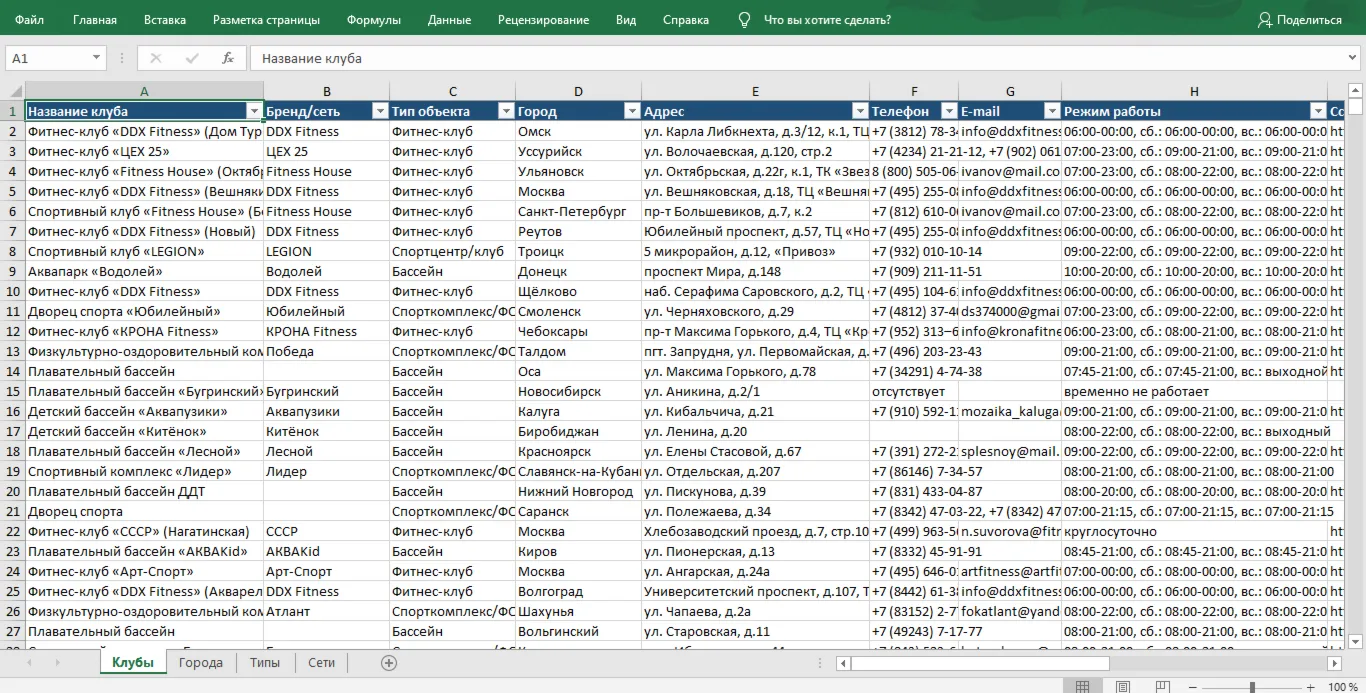Click the lightbulb Tell Me icon
The width and height of the screenshot is (1366, 693).
coord(744,19)
